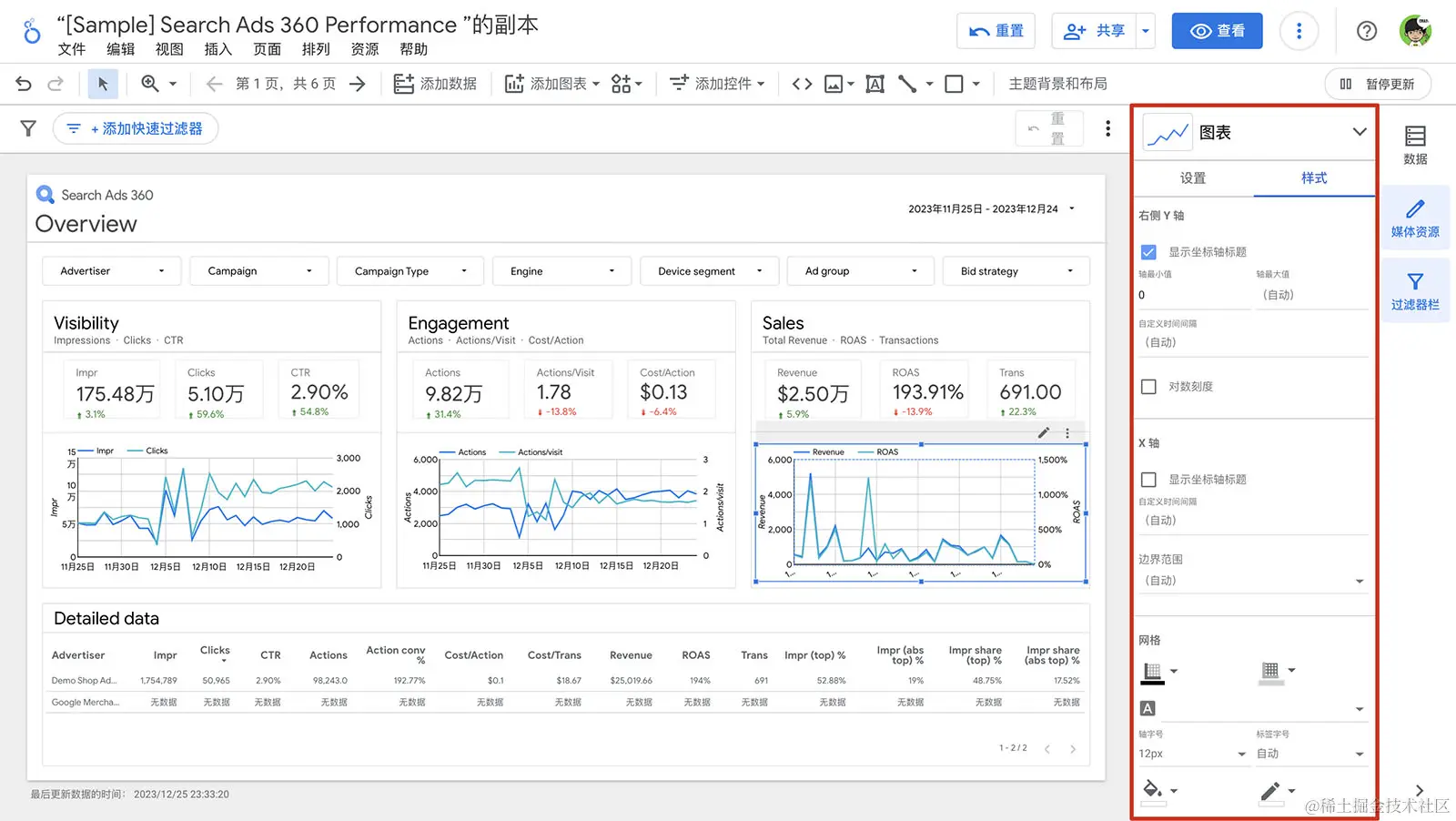Open the zoom magnifier tool
1456x821 pixels.
(x=150, y=84)
